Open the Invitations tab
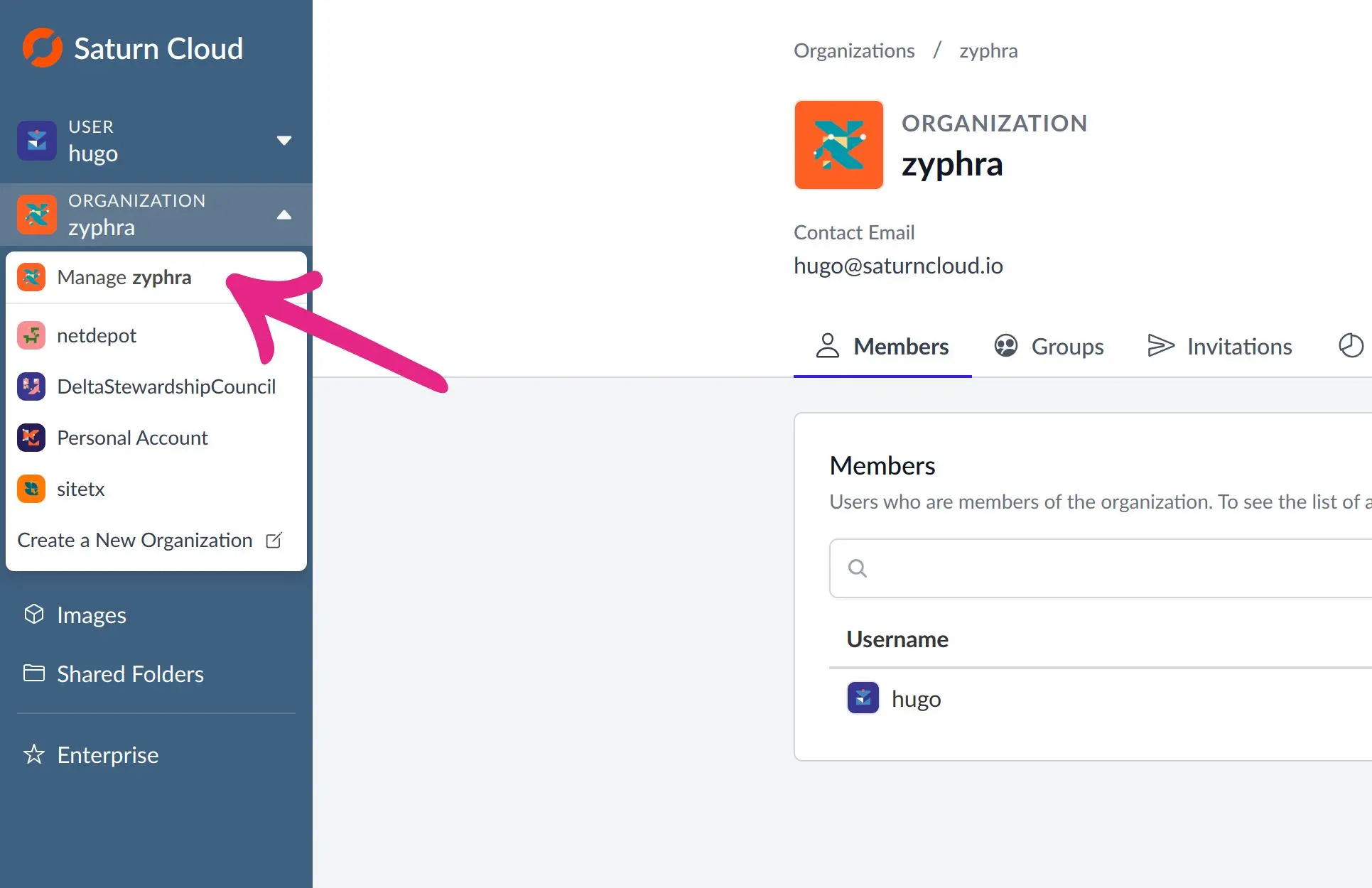This screenshot has height=888, width=1372. [x=1220, y=346]
